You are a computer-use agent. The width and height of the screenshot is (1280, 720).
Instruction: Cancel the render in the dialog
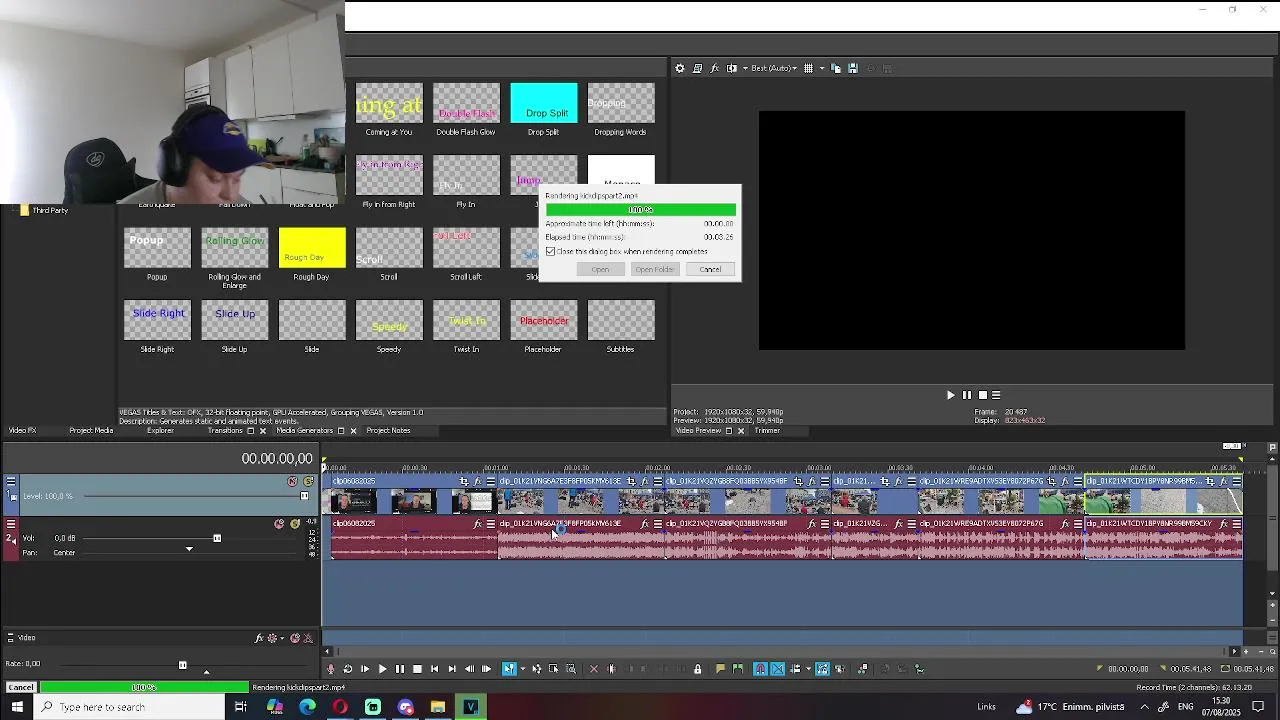pyautogui.click(x=710, y=269)
